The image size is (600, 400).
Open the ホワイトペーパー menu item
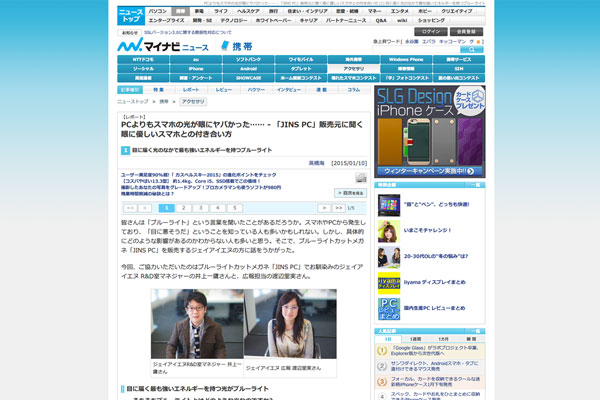(273, 21)
